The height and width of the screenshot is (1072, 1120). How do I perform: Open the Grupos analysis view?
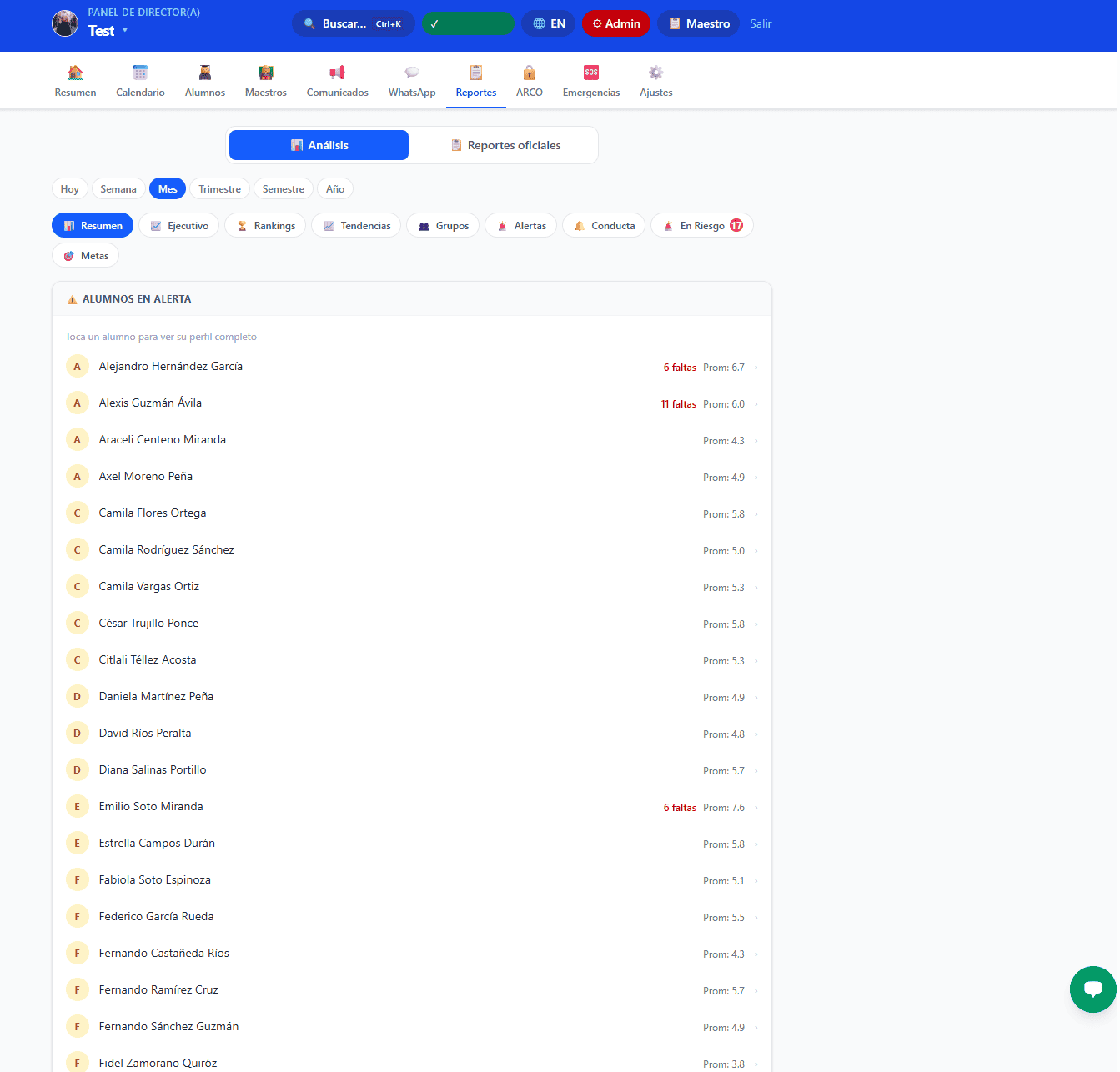(x=443, y=226)
